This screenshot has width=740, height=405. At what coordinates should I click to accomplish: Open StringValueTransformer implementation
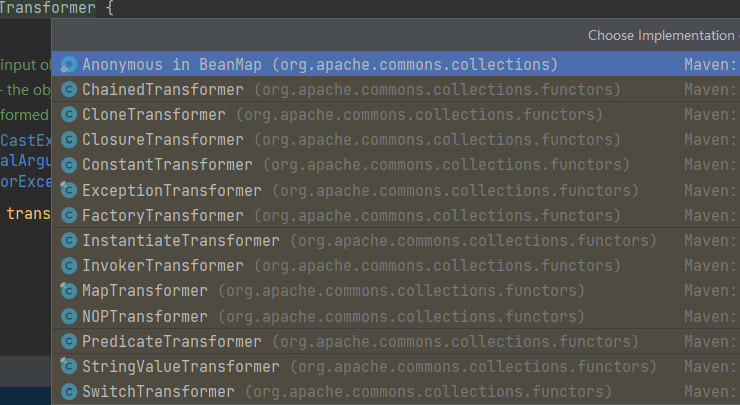395,366
